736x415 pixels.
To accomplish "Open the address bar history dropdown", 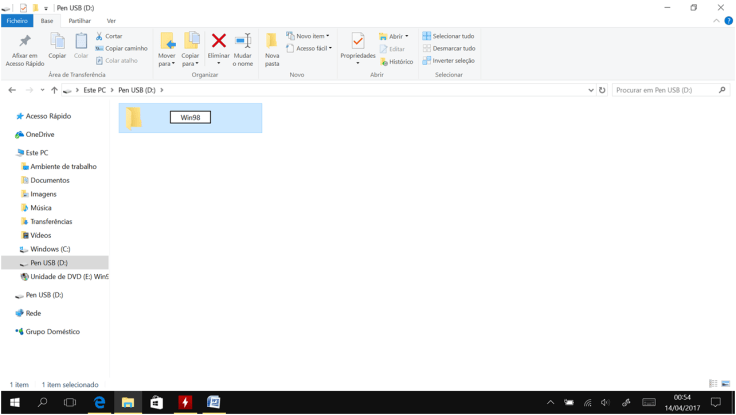I will [591, 90].
